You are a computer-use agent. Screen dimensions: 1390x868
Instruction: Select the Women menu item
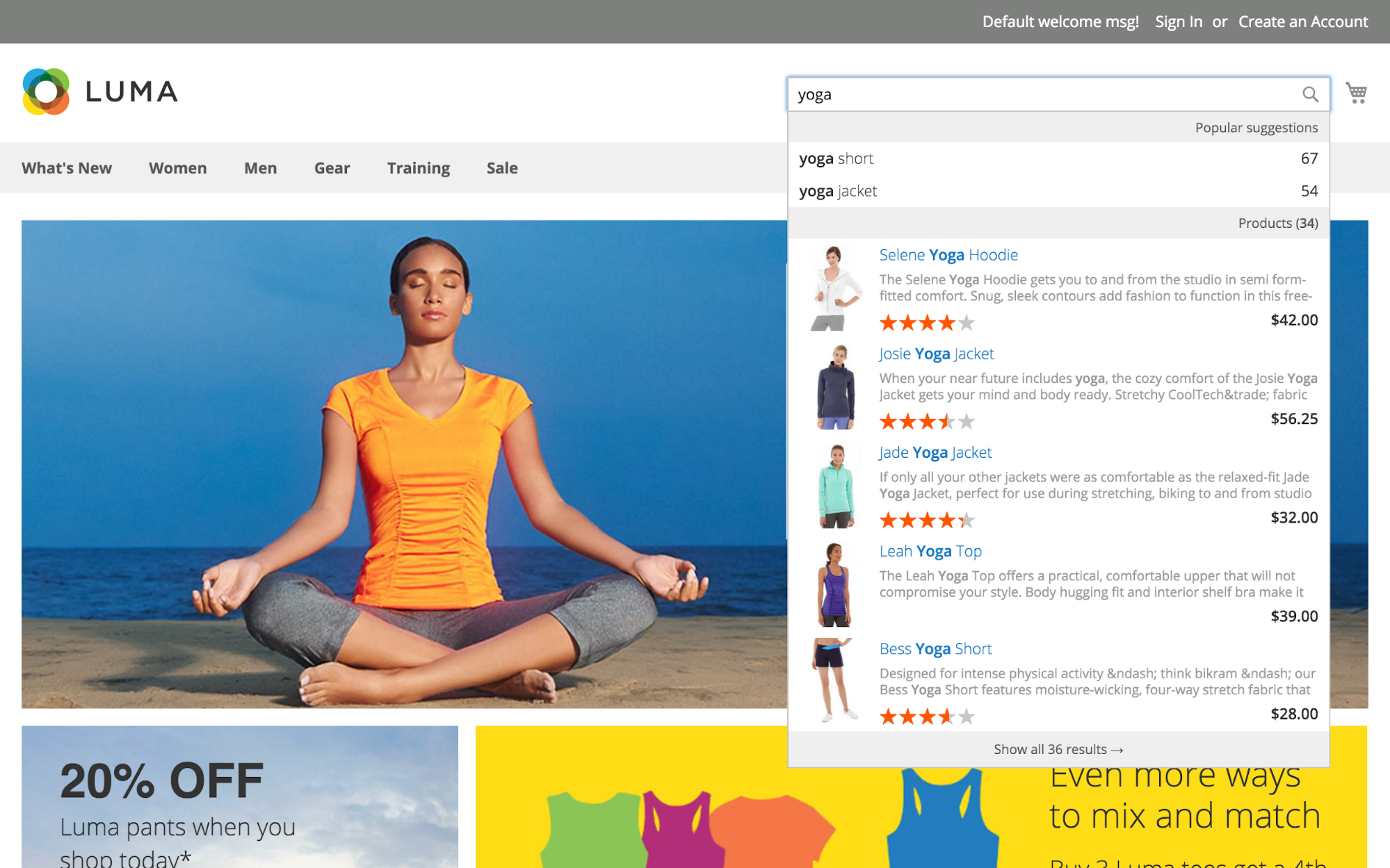tap(177, 168)
